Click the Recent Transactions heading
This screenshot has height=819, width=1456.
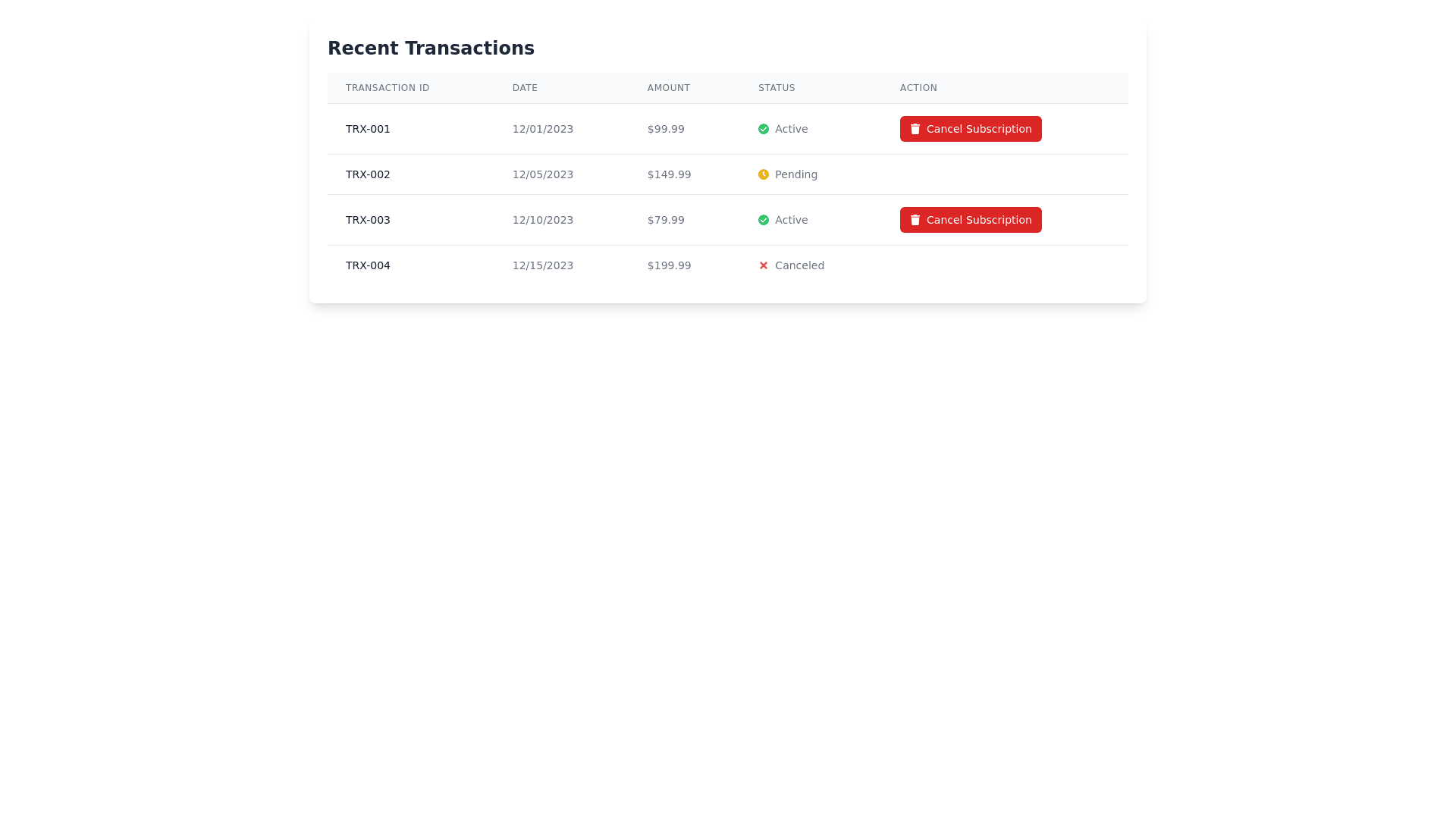(x=431, y=48)
